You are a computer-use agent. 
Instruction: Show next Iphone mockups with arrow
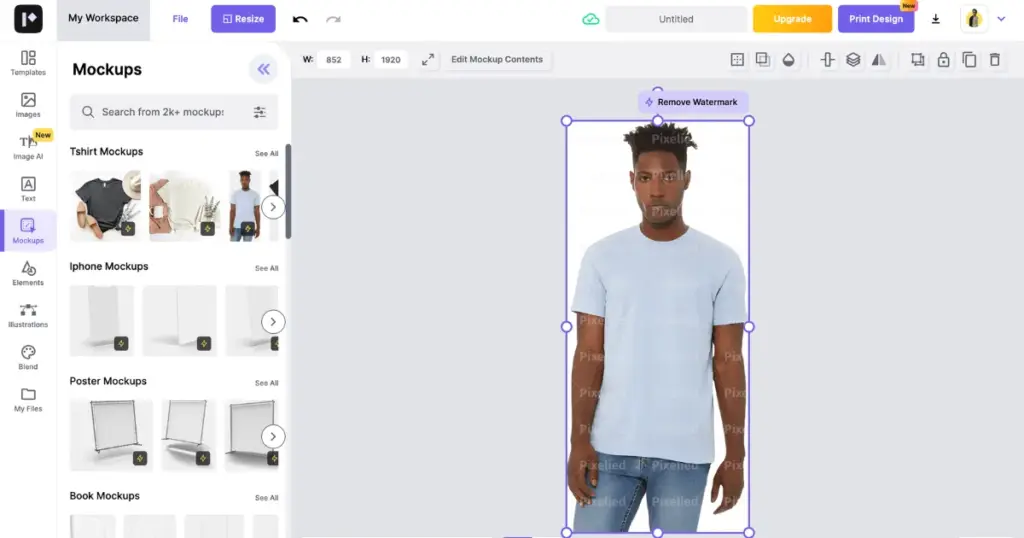(273, 321)
